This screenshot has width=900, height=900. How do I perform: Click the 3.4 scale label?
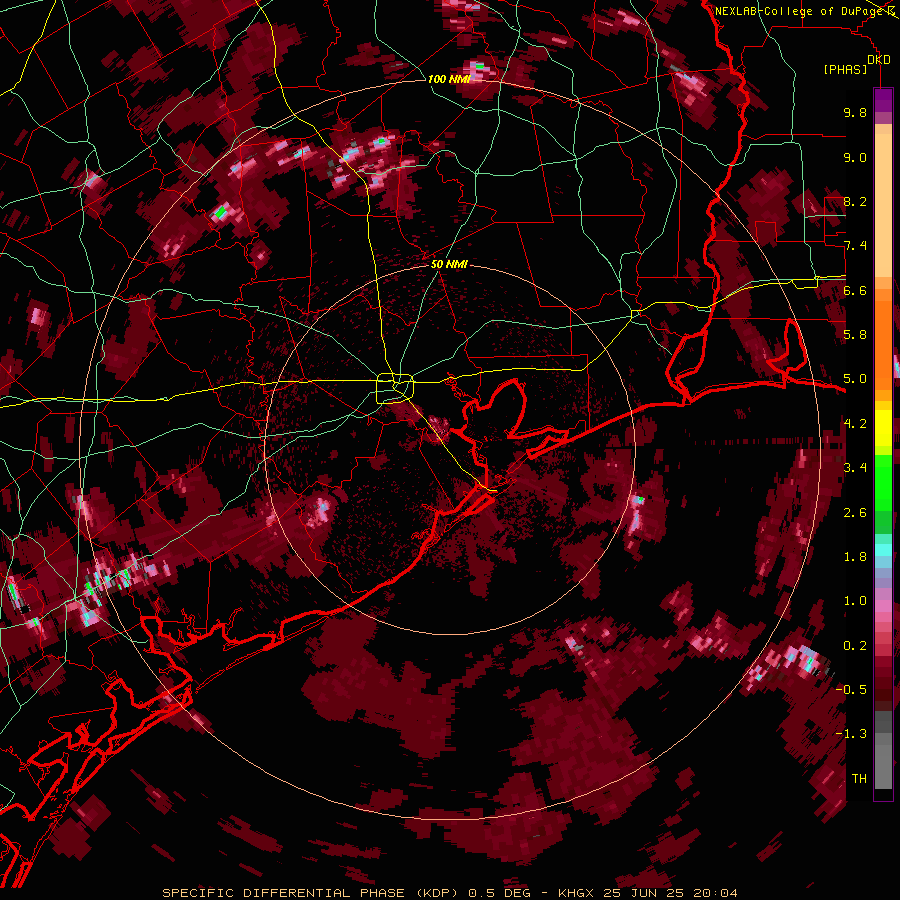click(x=855, y=467)
